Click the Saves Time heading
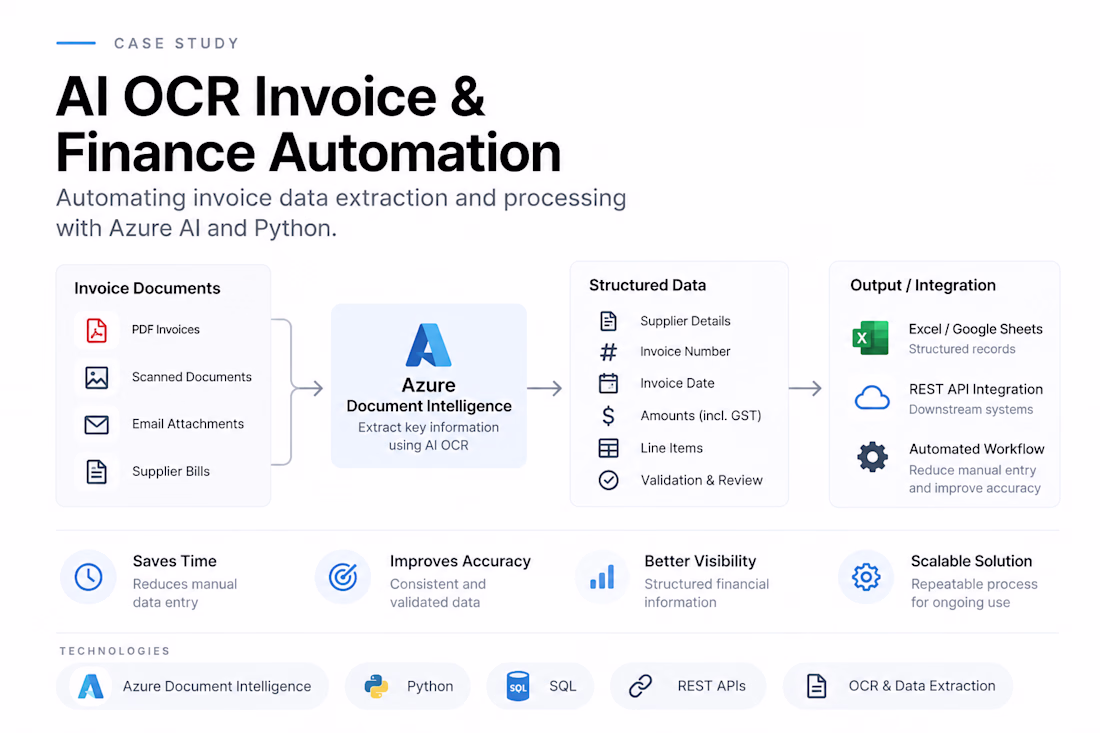 [175, 561]
